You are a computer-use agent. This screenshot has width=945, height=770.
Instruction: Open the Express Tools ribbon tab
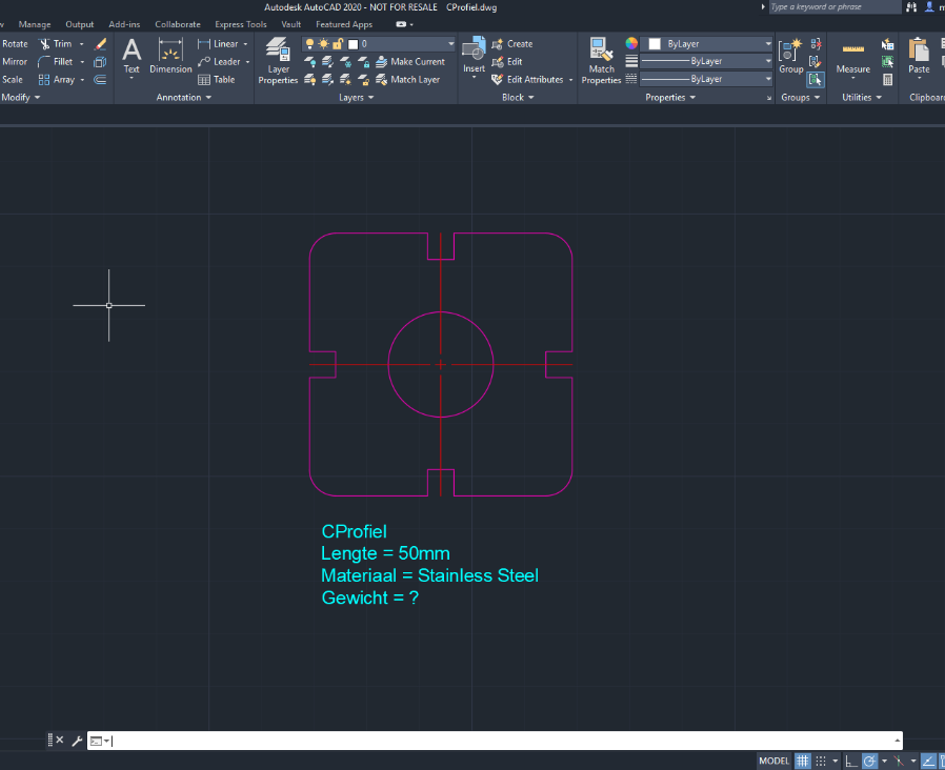click(x=240, y=24)
